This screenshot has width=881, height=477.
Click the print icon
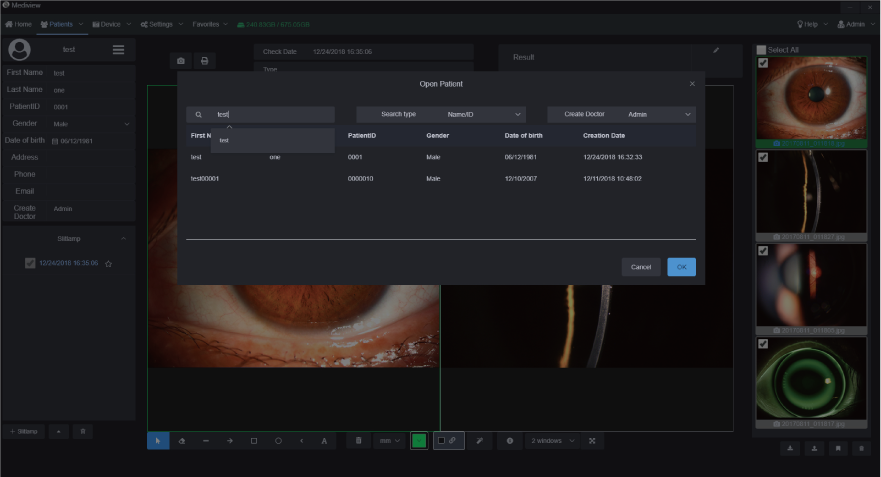(x=205, y=61)
